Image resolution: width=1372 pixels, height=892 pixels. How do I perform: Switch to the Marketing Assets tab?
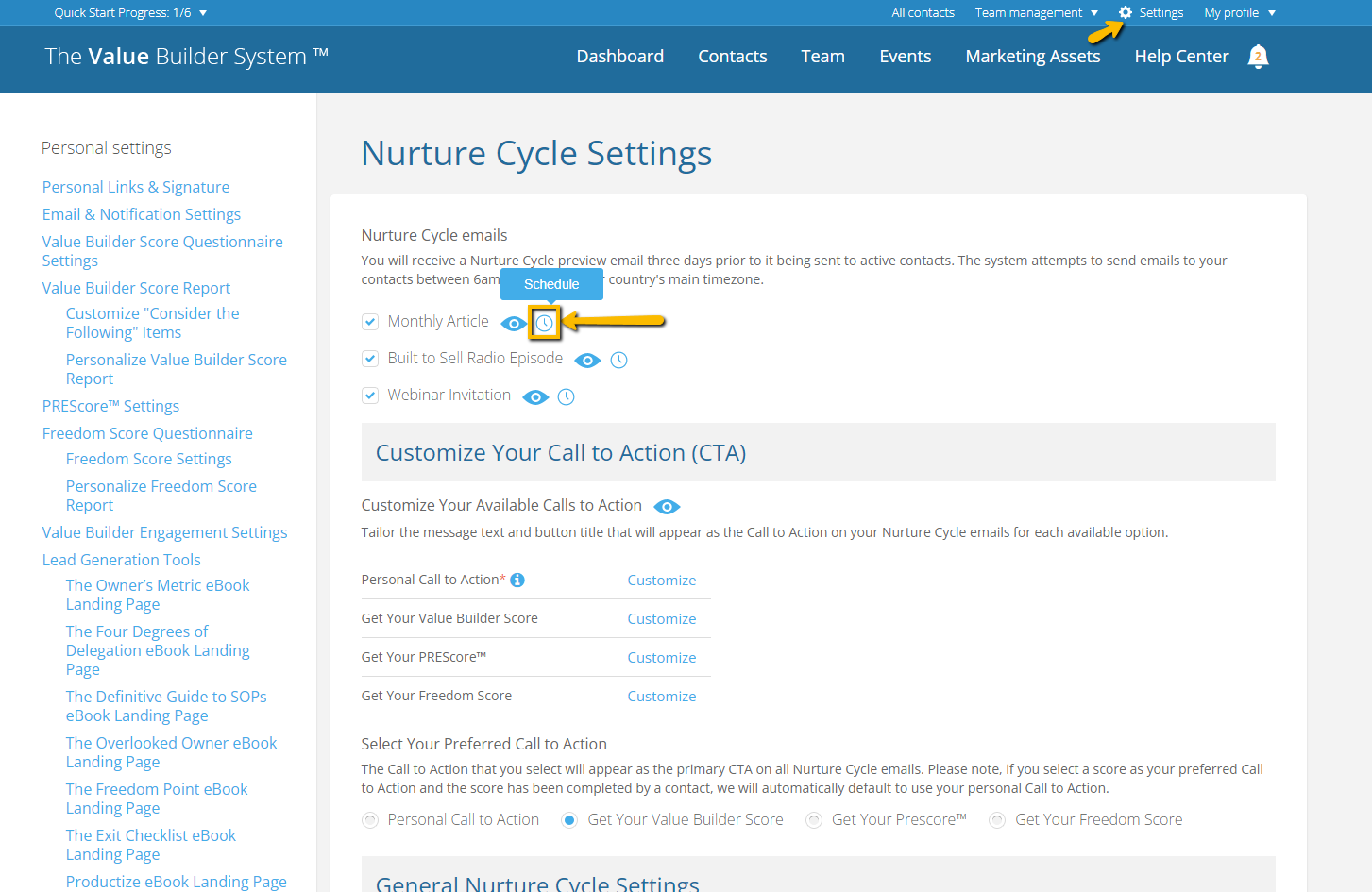point(1032,56)
